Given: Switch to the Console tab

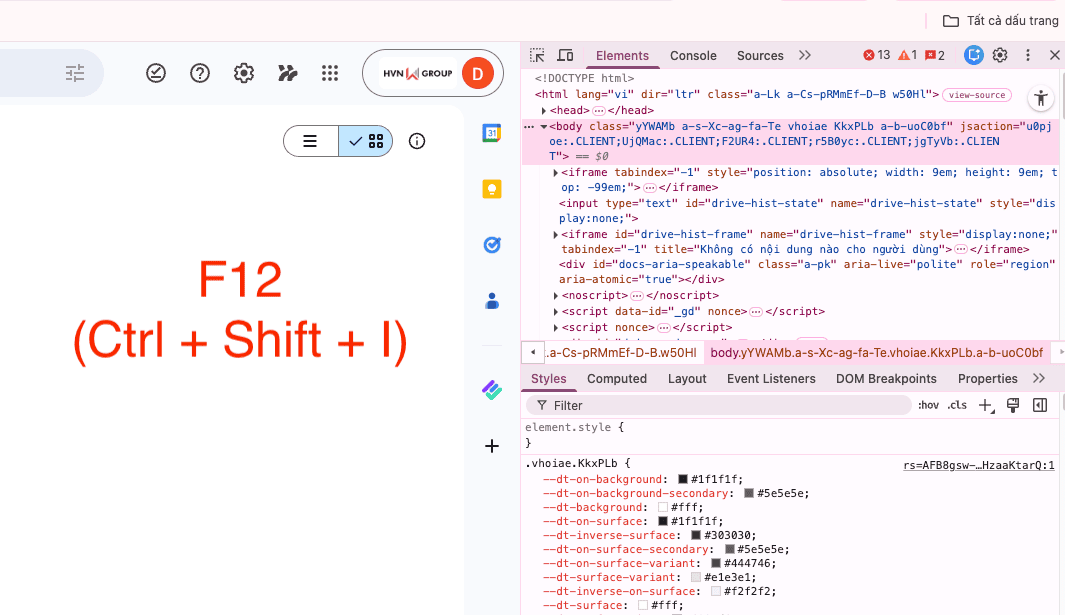Looking at the screenshot, I should tap(693, 56).
